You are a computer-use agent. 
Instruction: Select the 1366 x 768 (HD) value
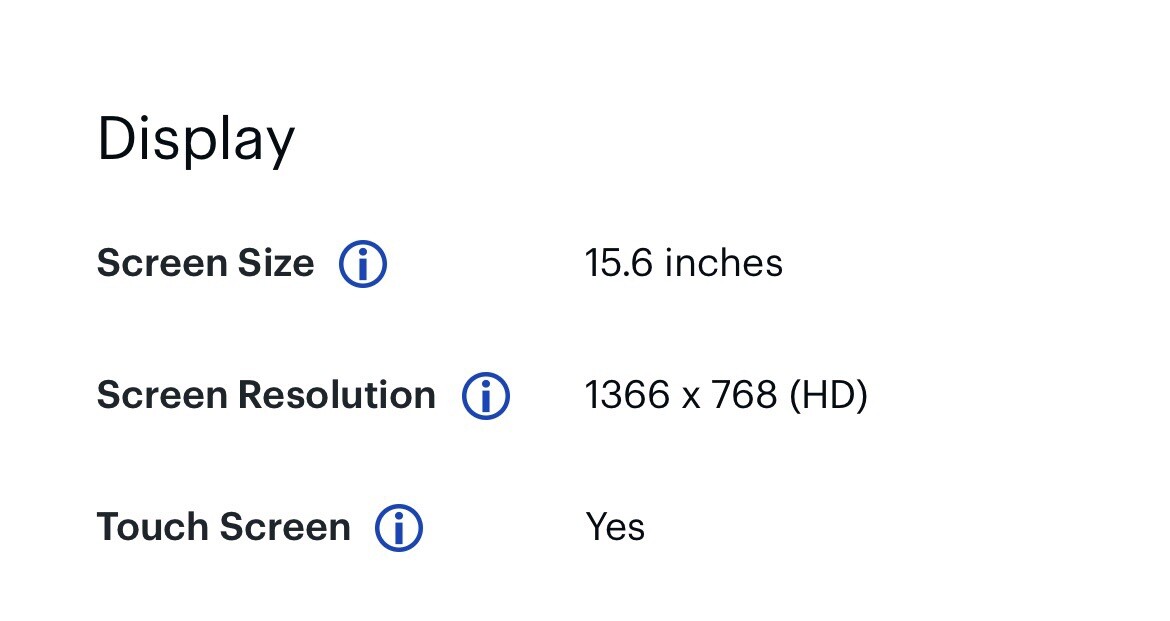(726, 395)
